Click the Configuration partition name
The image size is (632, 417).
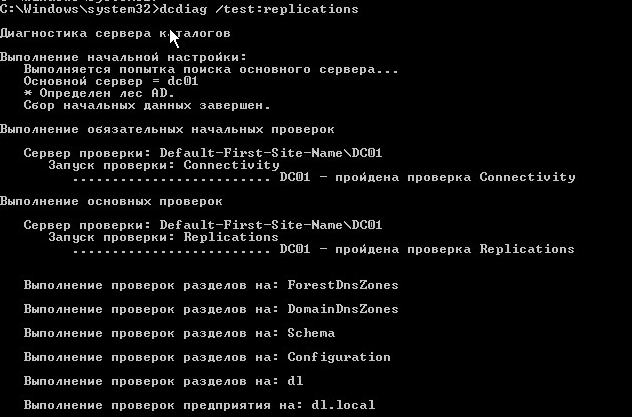coord(339,357)
